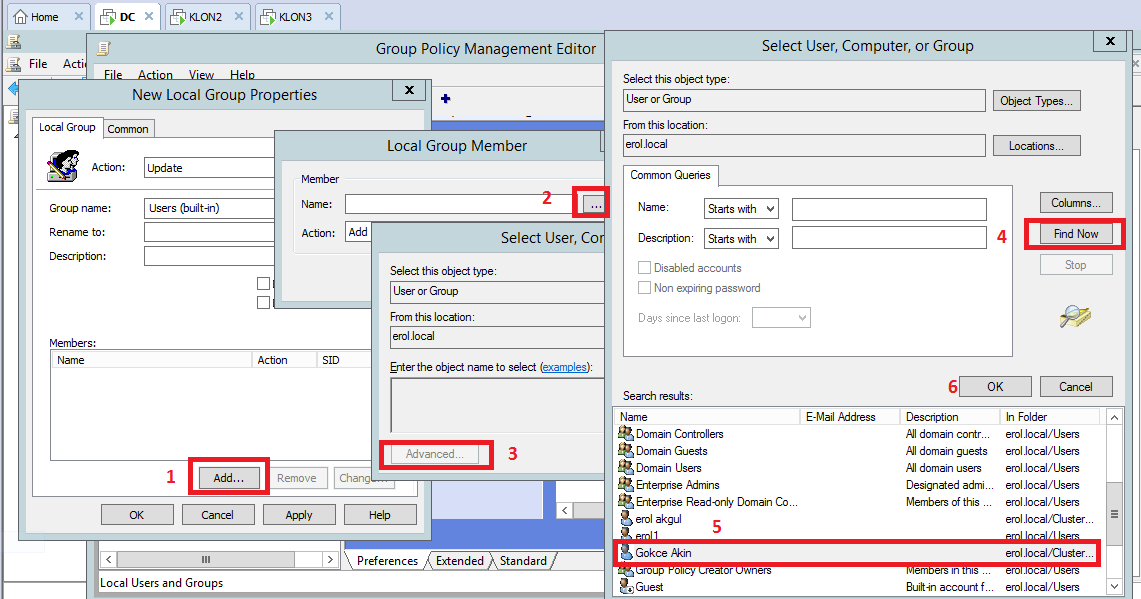Open the examples link
Image resolution: width=1141 pixels, height=599 pixels.
[x=565, y=368]
